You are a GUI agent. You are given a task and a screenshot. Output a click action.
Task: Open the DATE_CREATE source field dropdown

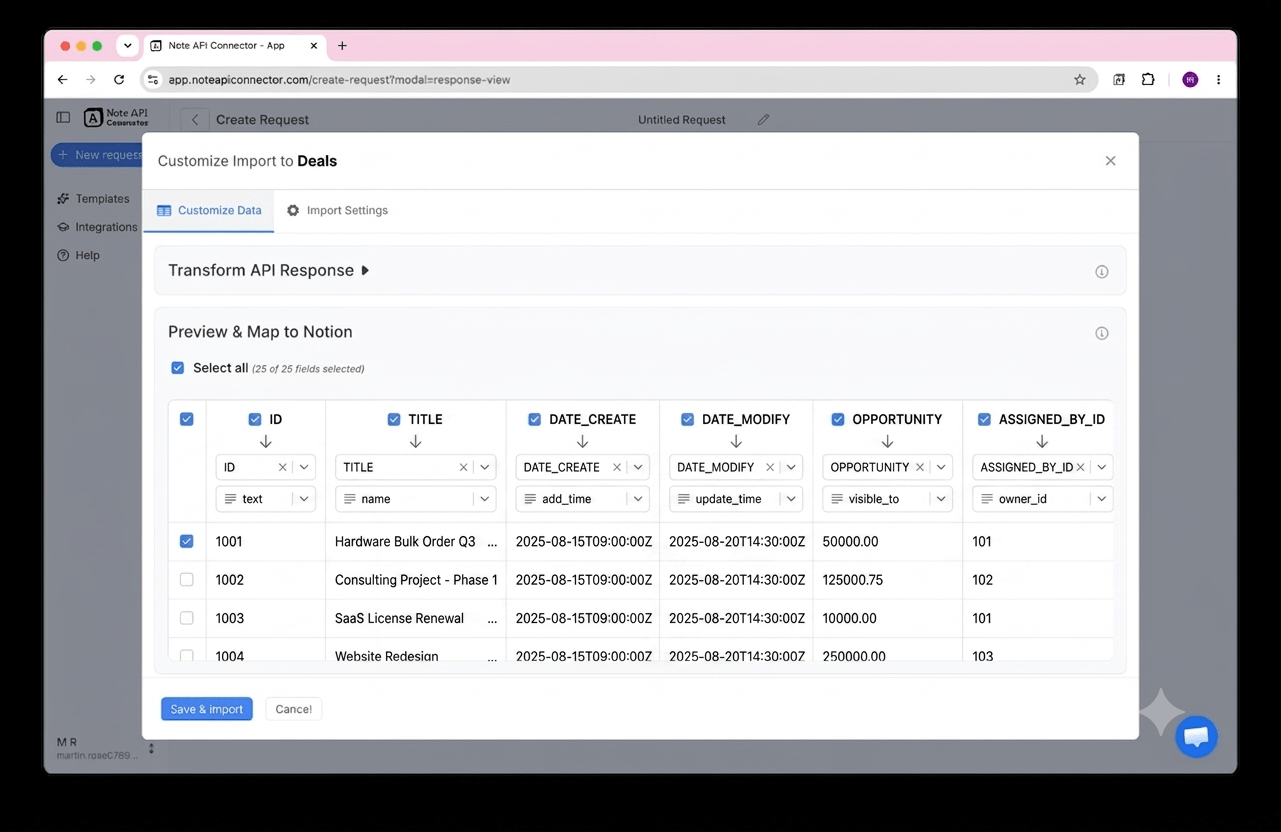coord(639,467)
